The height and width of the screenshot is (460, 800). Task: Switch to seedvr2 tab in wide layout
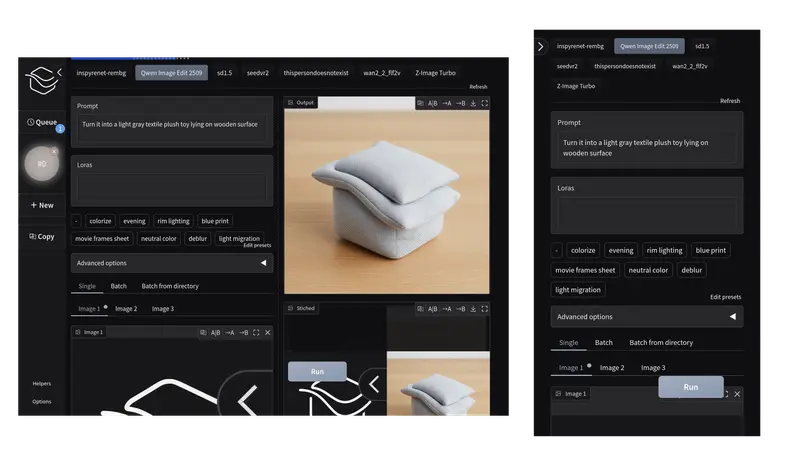coord(258,73)
